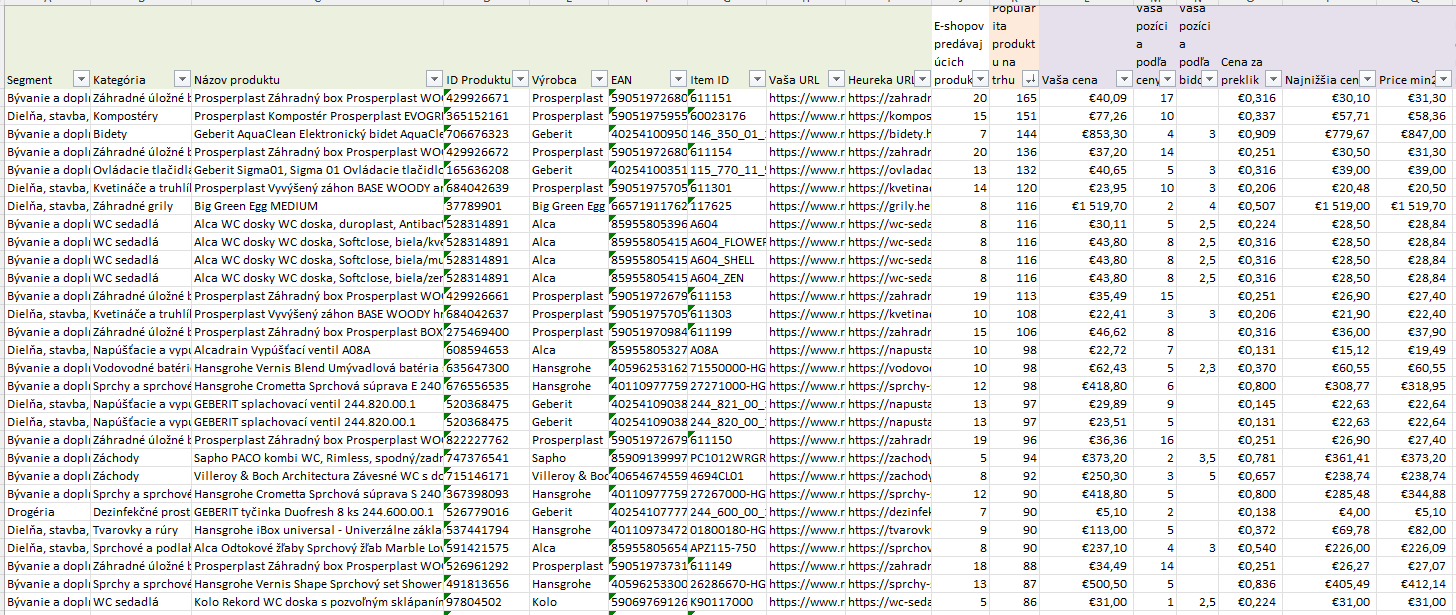The image size is (1456, 615).
Task: Expand the Názov produktu filter arrow
Action: tap(433, 79)
